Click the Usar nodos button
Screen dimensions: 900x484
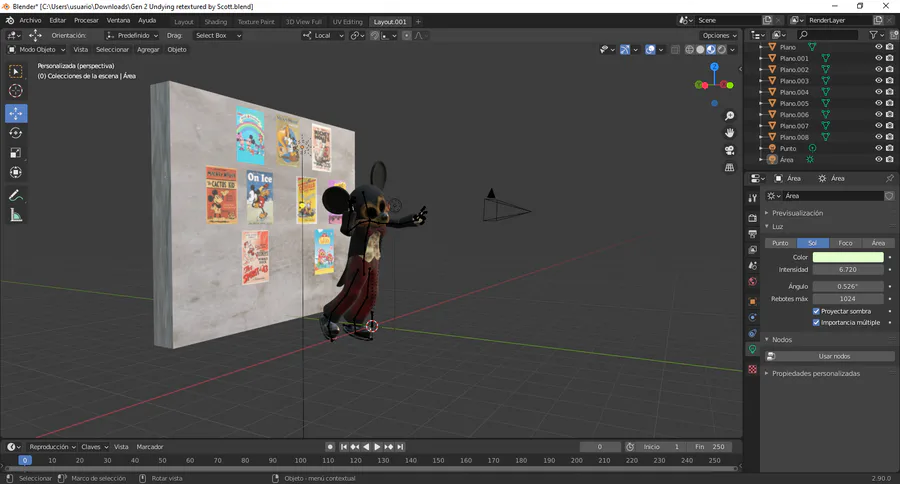829,357
